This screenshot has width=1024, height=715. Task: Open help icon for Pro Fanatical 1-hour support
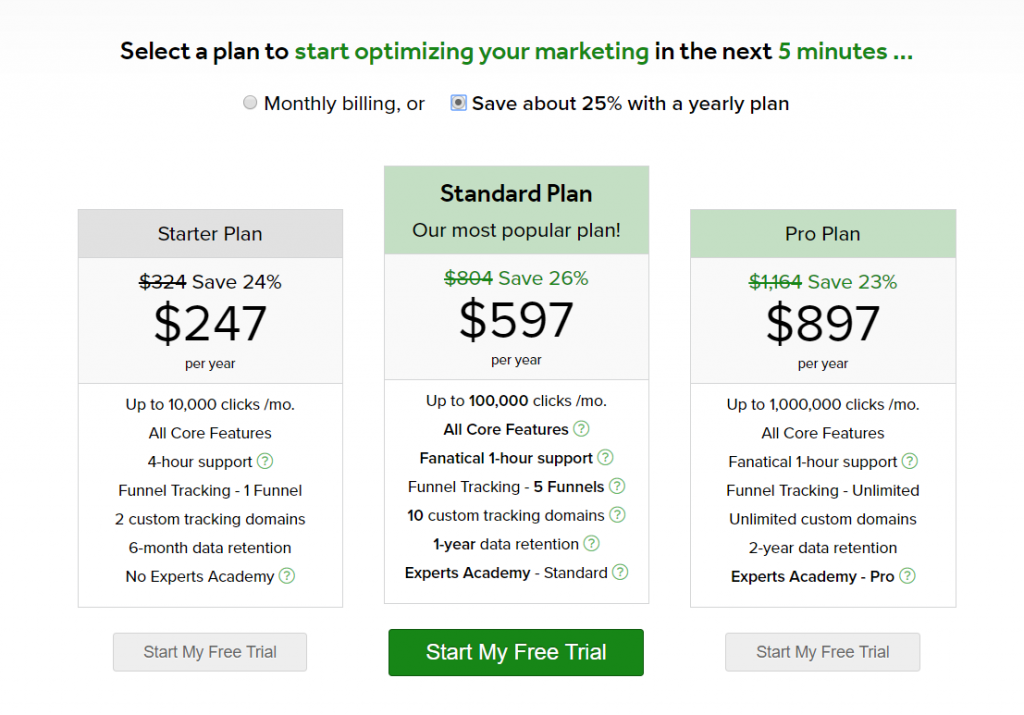pyautogui.click(x=910, y=461)
